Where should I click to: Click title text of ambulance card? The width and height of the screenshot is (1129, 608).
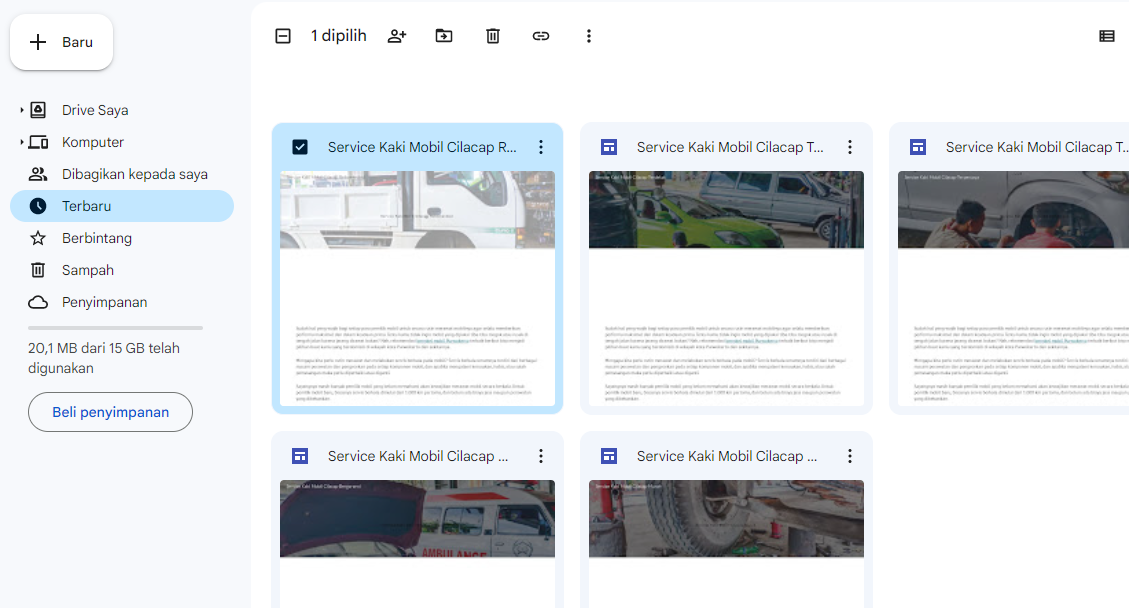(418, 456)
